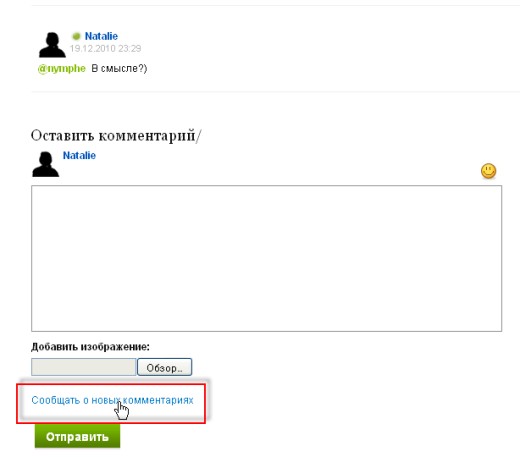The image size is (520, 457).
Task: Click the "Добавить изображение:" label
Action: pyautogui.click(x=90, y=347)
